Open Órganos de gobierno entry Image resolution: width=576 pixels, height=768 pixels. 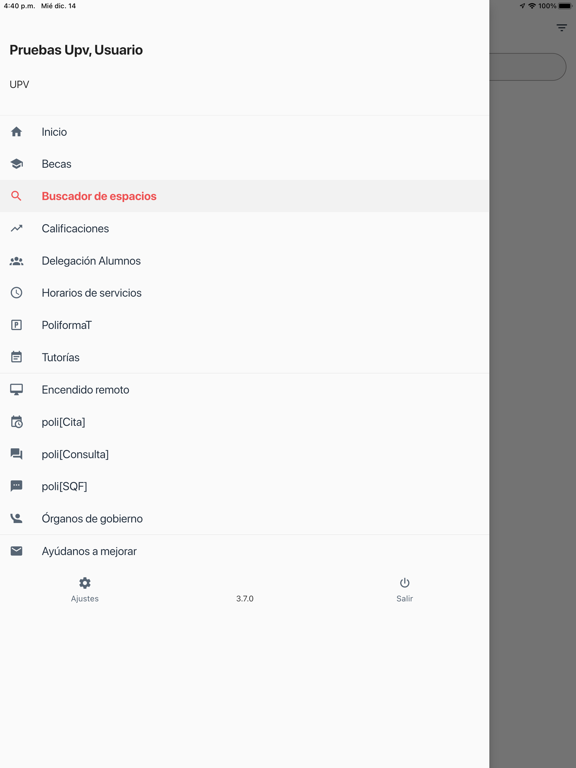tap(244, 518)
